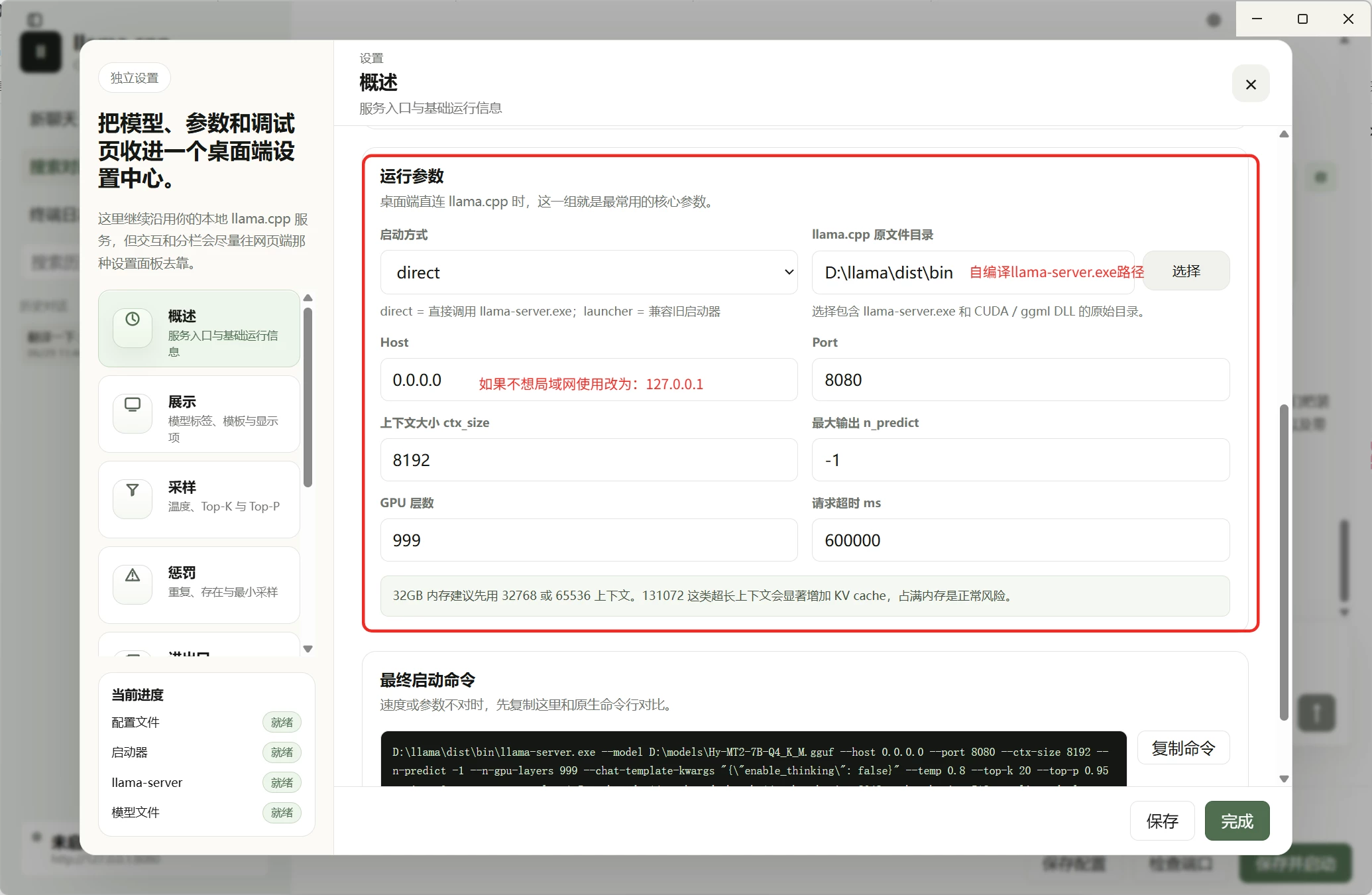Click the n_predict field showing -1
Viewport: 1372px width, 895px height.
point(1021,460)
